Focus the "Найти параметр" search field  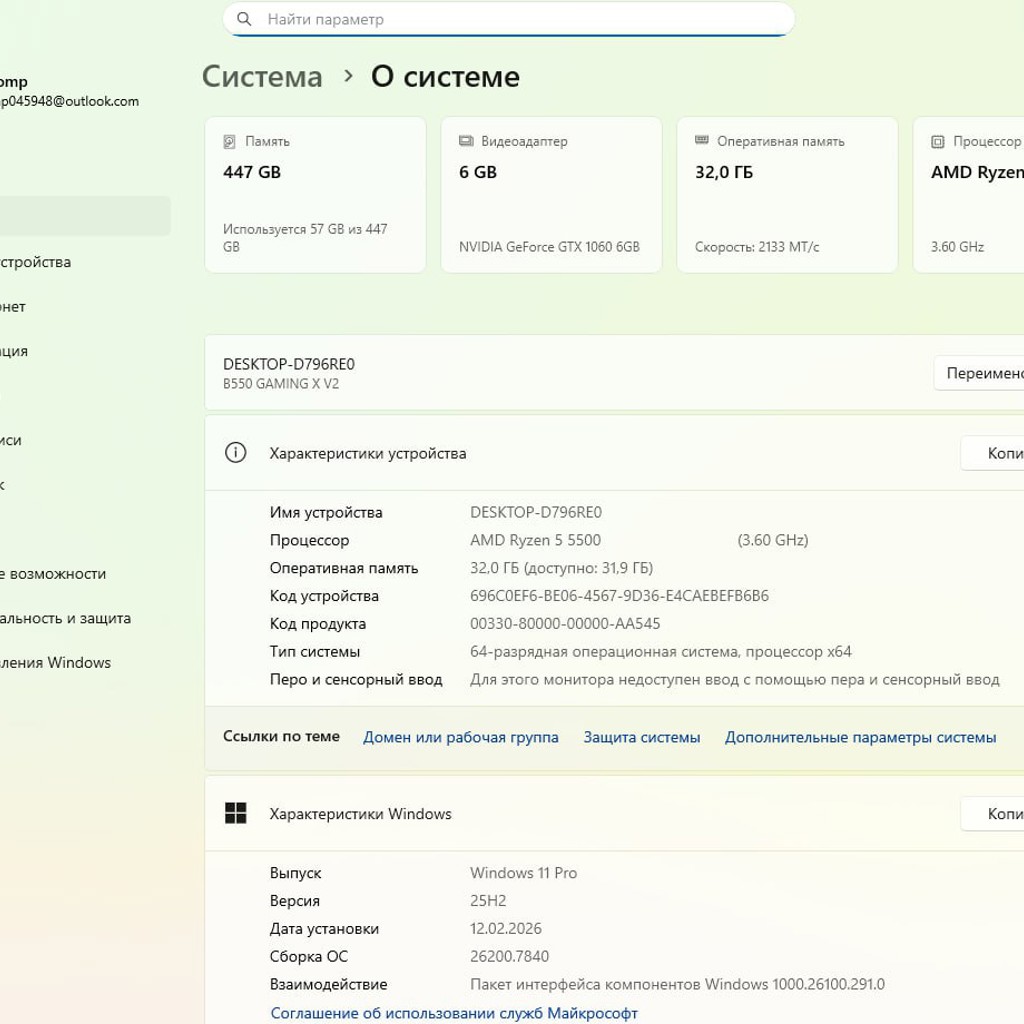[x=509, y=19]
